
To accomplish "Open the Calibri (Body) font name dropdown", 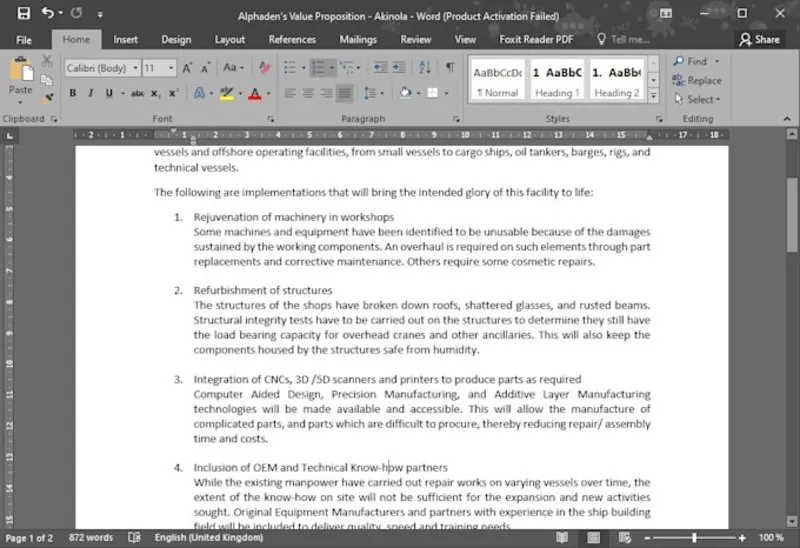I will point(135,68).
